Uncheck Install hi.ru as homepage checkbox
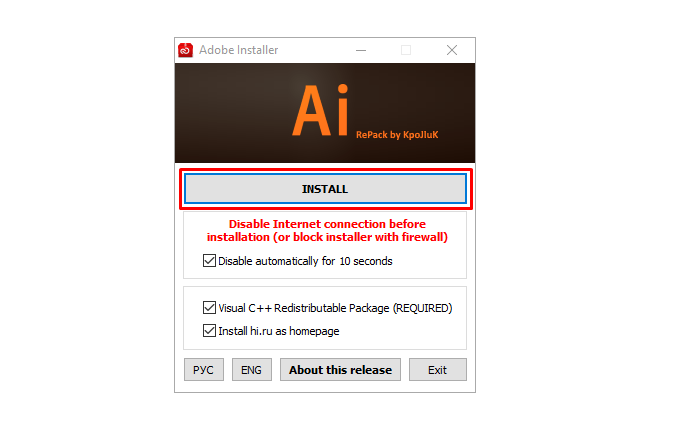The width and height of the screenshot is (700, 432). click(x=209, y=331)
